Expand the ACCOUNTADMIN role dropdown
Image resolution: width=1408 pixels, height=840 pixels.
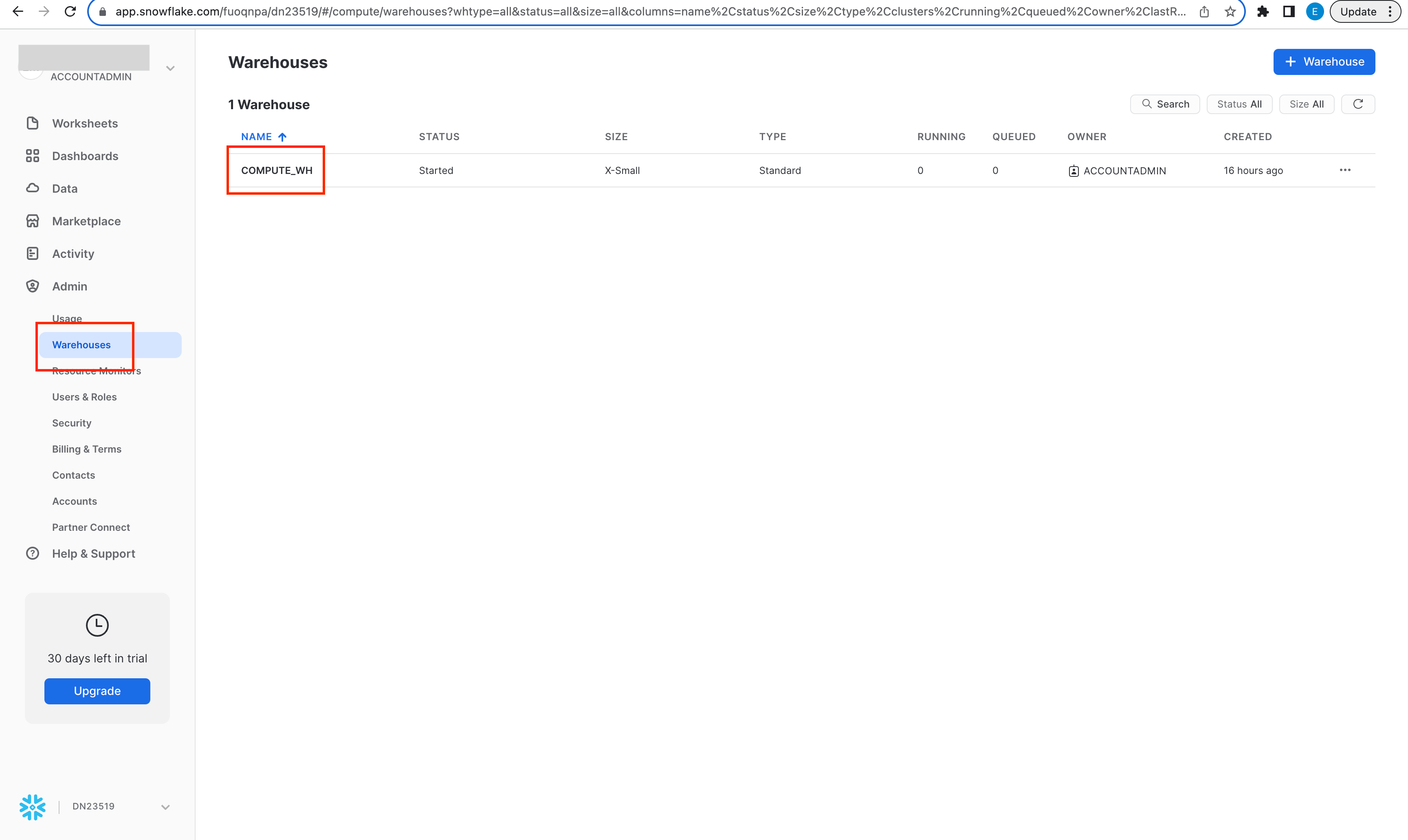click(x=170, y=68)
